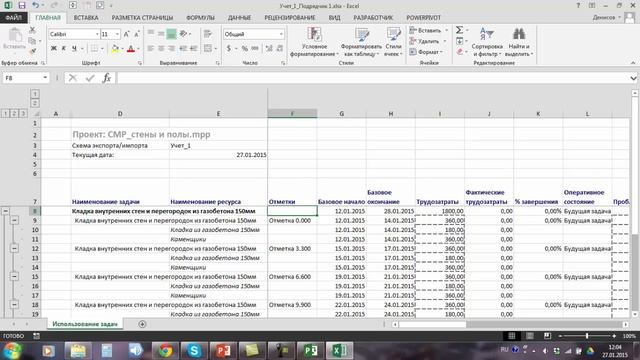Image resolution: width=640 pixels, height=360 pixels.
Task: Toggle italic (К) formatting
Action: pyautogui.click(x=64, y=49)
